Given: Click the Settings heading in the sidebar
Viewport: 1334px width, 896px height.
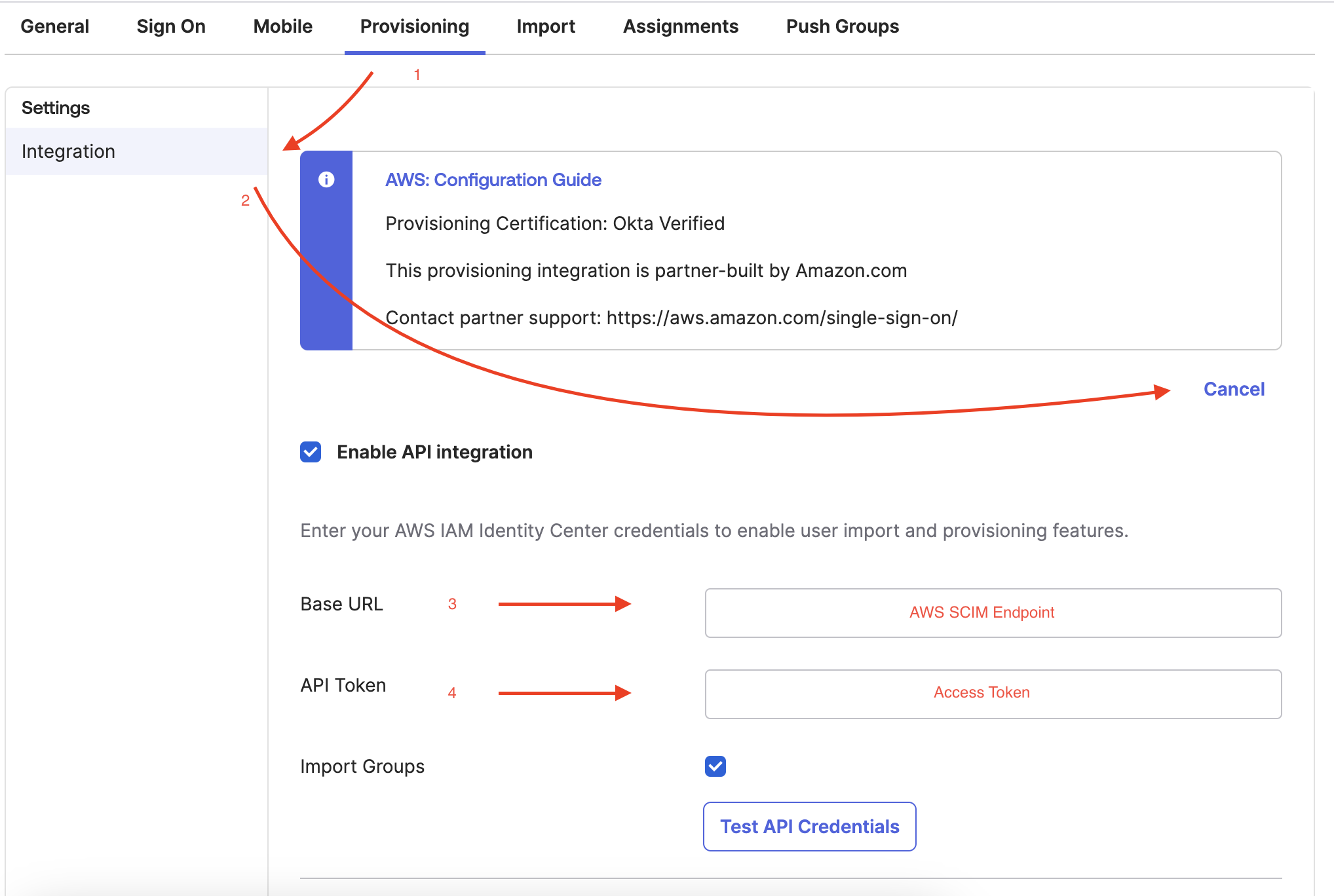Looking at the screenshot, I should (56, 107).
